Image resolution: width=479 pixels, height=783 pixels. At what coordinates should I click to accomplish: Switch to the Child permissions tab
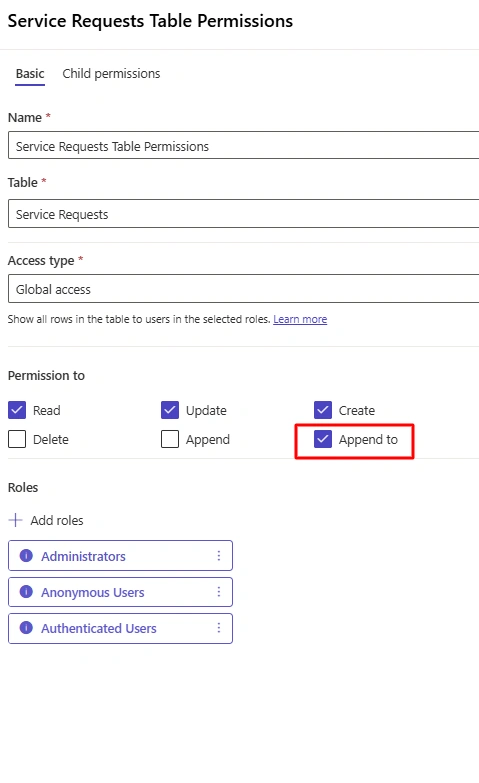pyautogui.click(x=111, y=73)
